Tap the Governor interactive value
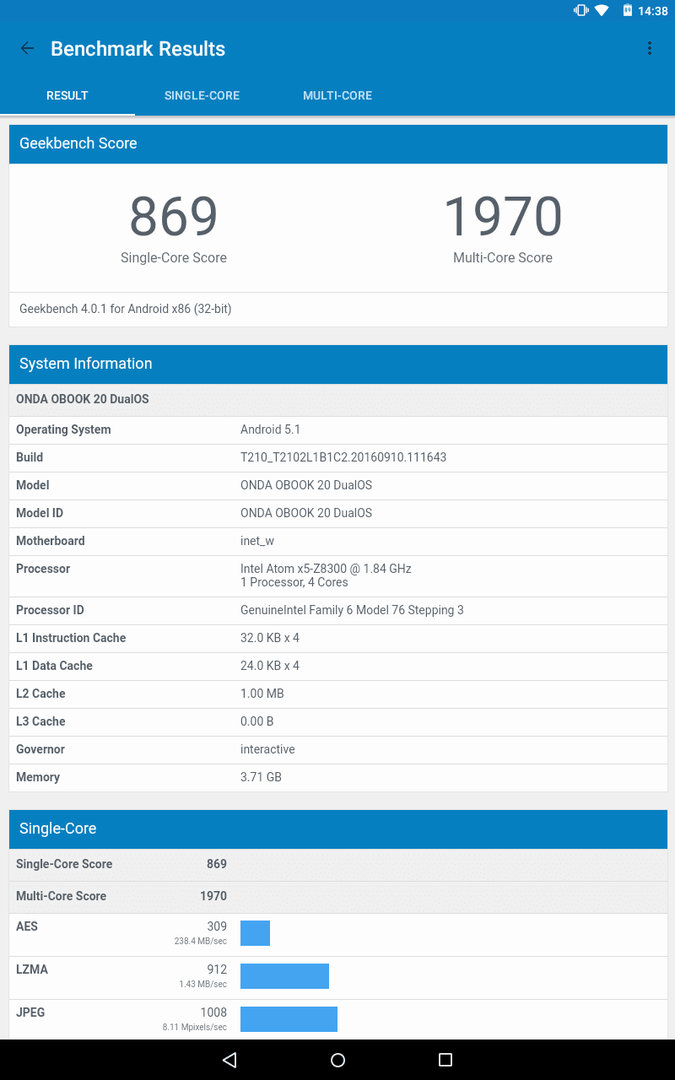This screenshot has height=1080, width=675. pyautogui.click(x=267, y=749)
